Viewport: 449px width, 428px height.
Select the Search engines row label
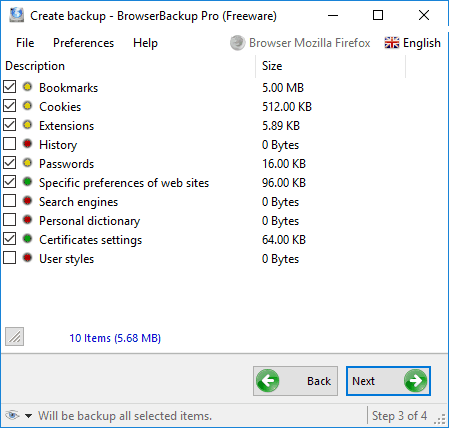click(x=78, y=202)
